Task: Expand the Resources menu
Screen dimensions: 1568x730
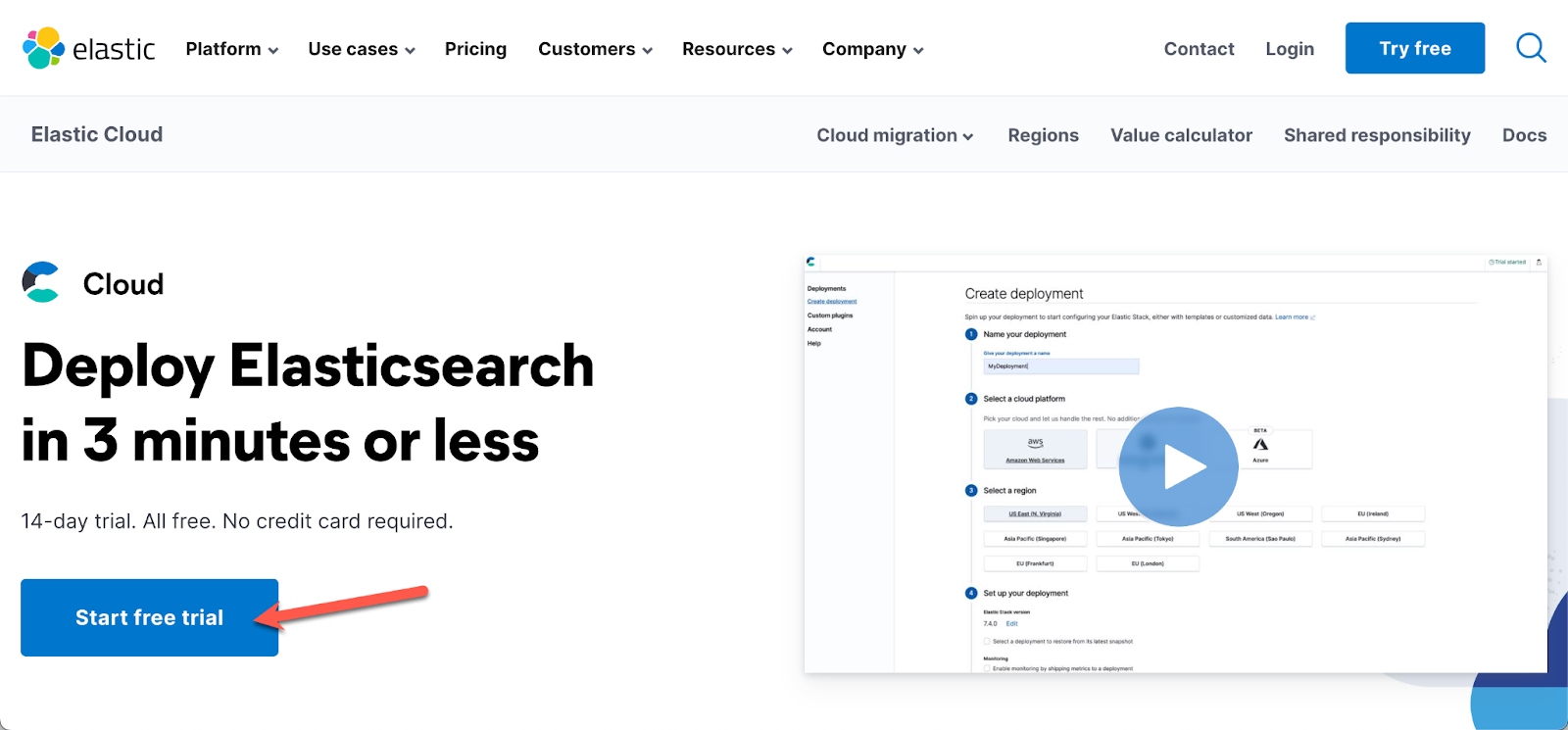Action: tap(737, 49)
